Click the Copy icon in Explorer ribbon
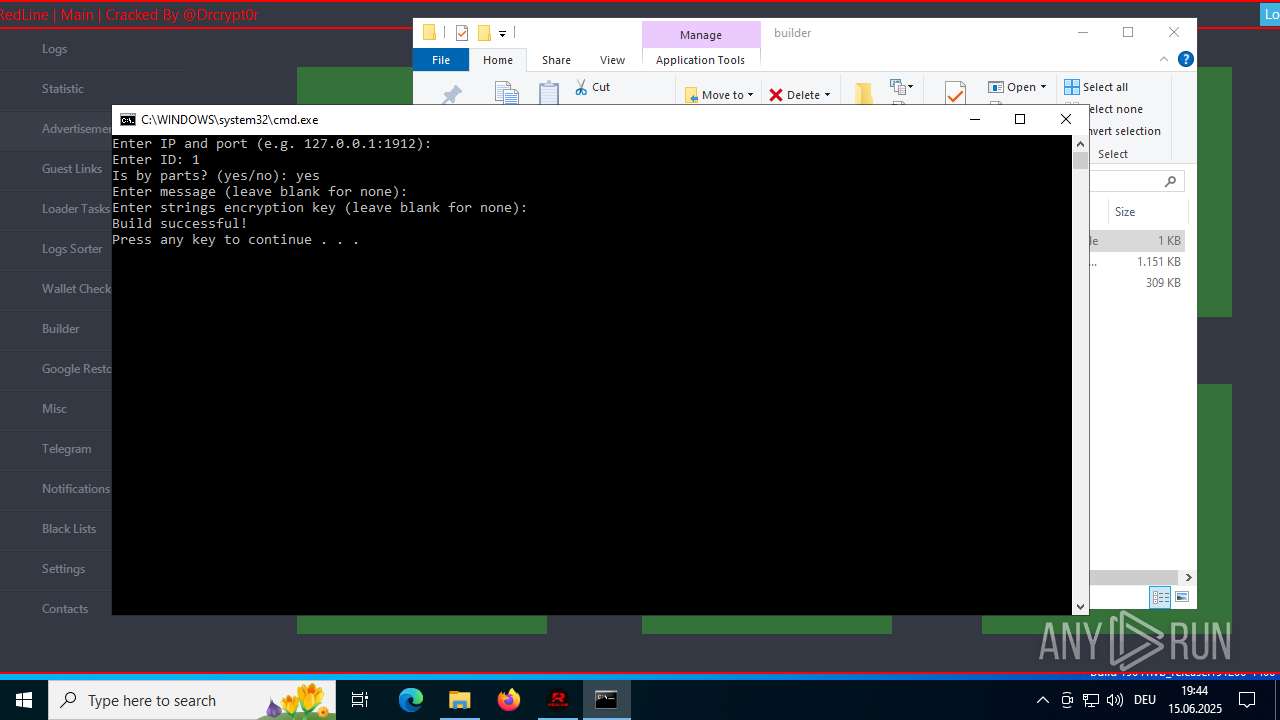This screenshot has width=1280, height=720. coord(506,94)
